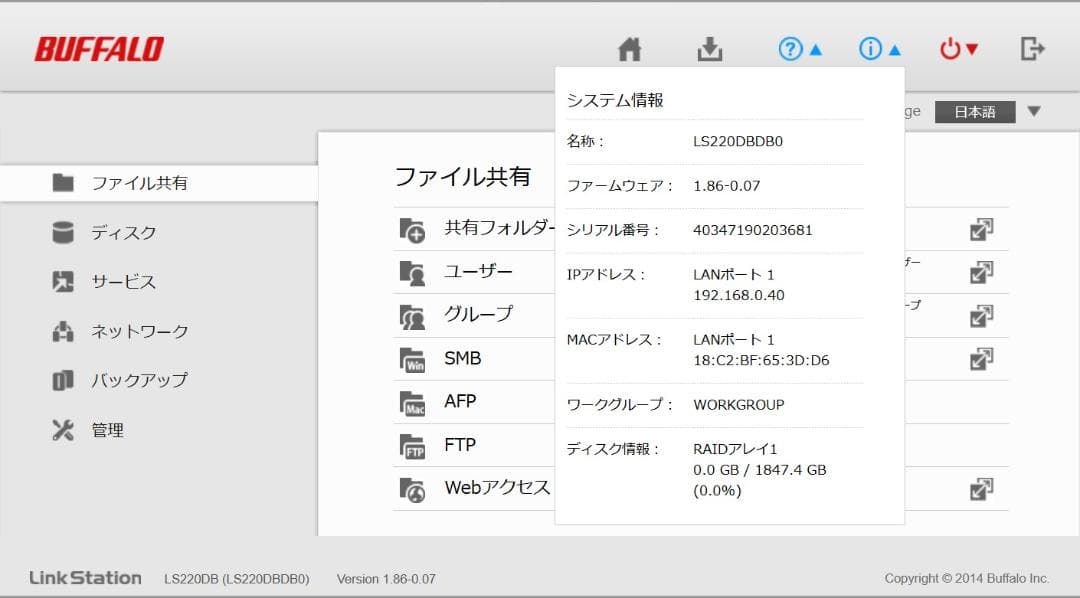Click the システム情報 popup title
The width and height of the screenshot is (1080, 598).
615,100
